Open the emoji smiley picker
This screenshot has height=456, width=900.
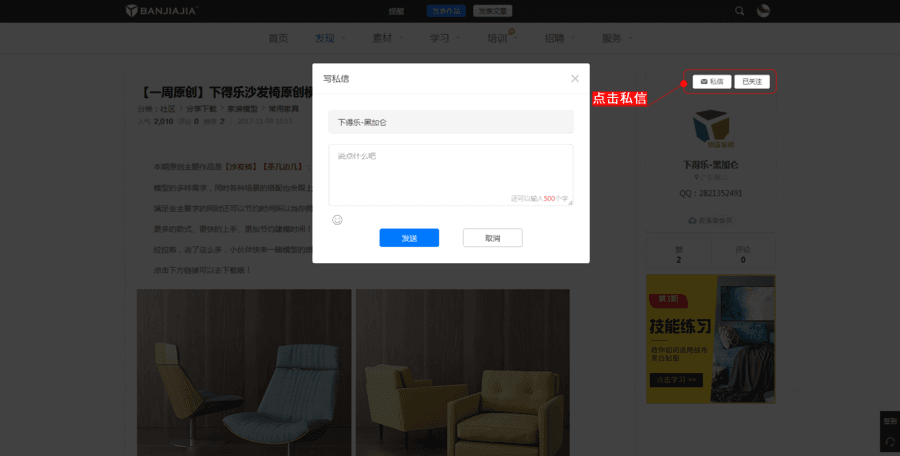pyautogui.click(x=338, y=219)
